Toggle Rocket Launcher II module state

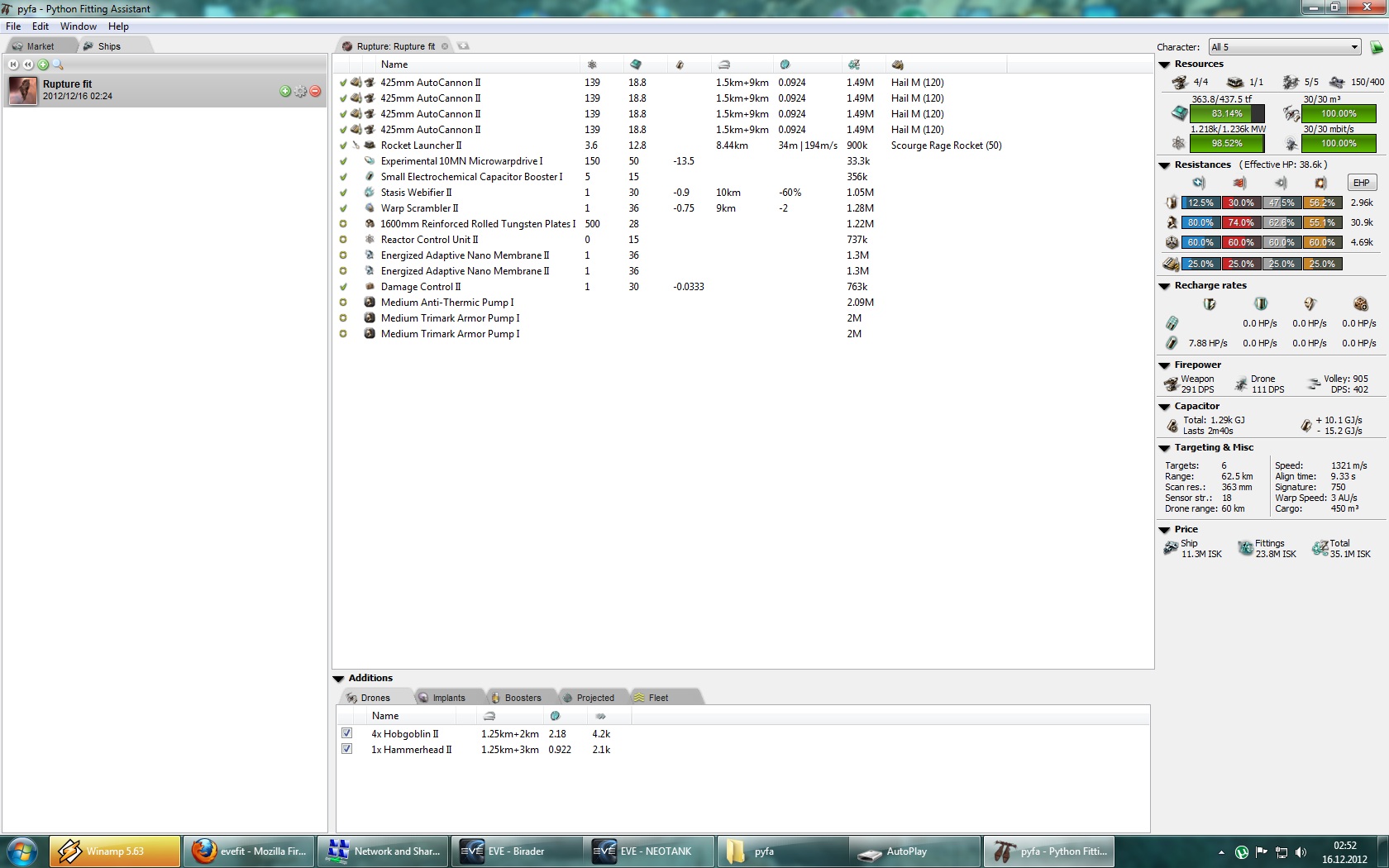point(343,145)
